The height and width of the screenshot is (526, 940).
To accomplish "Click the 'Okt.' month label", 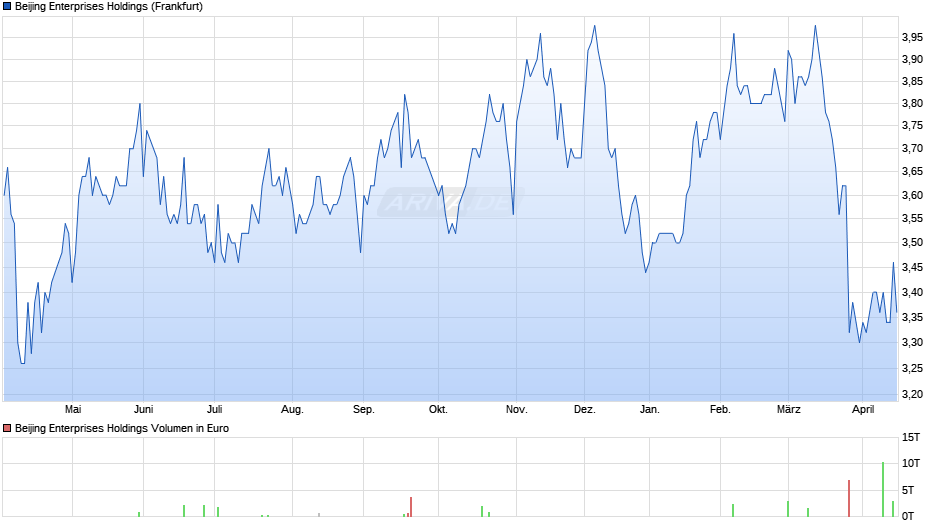I will pos(438,409).
